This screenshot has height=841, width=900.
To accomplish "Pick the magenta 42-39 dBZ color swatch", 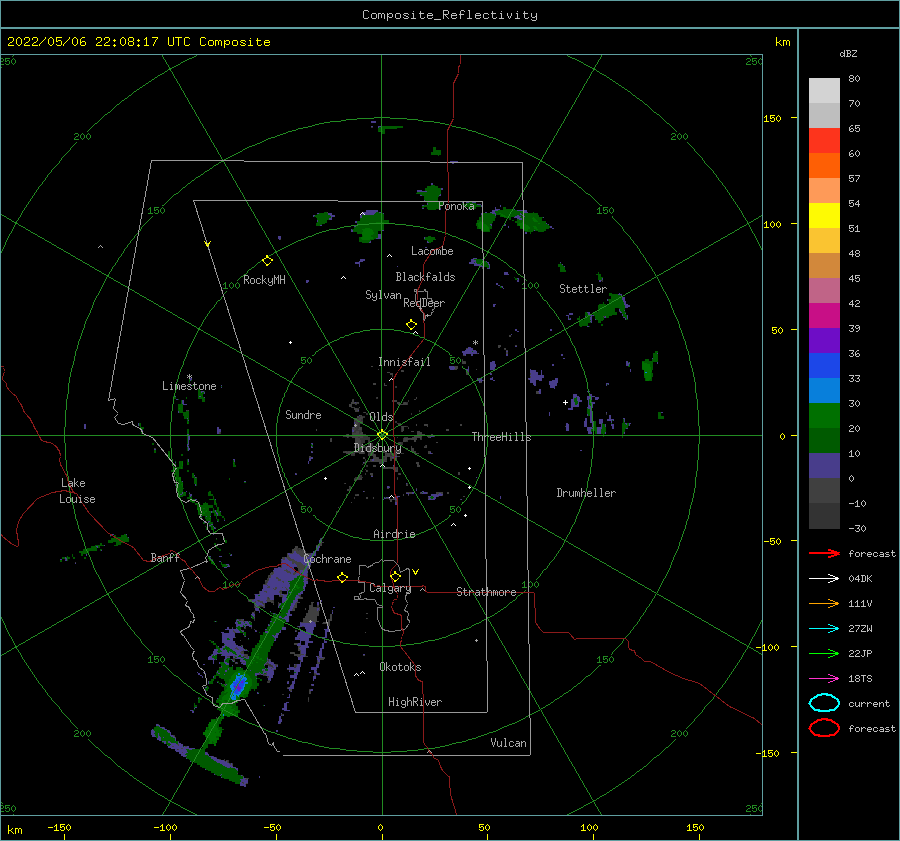I will (x=824, y=316).
